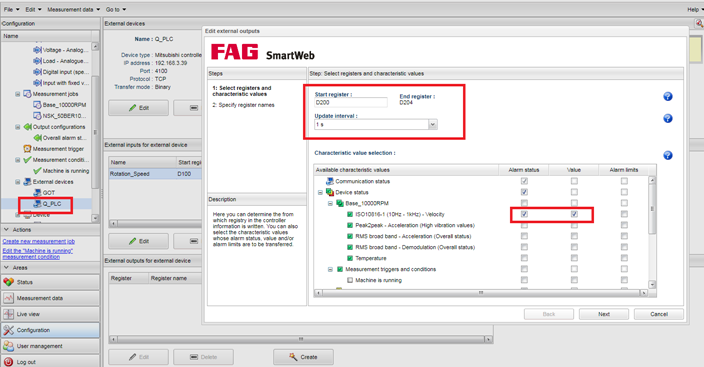This screenshot has width=704, height=367.
Task: Toggle Alarm status checkbox for Device status
Action: pyautogui.click(x=524, y=192)
